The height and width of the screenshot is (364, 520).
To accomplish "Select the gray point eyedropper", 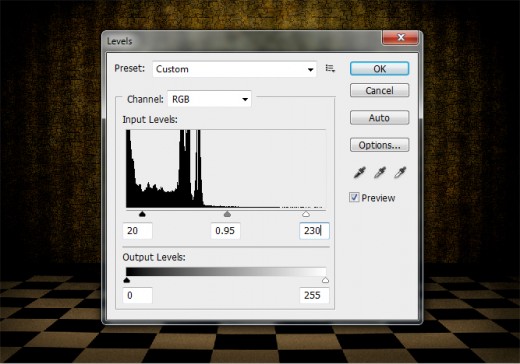I will (x=380, y=172).
